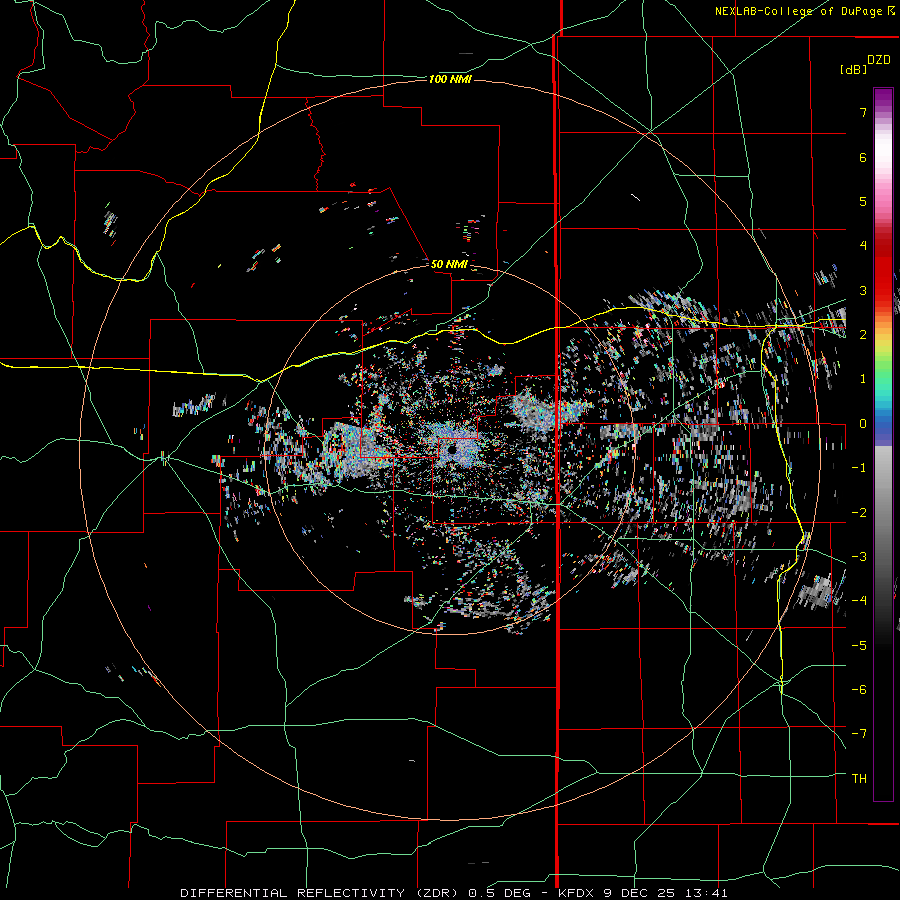Screen dimensions: 900x900
Task: Click the "50 NMI" range ring label
Action: click(449, 264)
